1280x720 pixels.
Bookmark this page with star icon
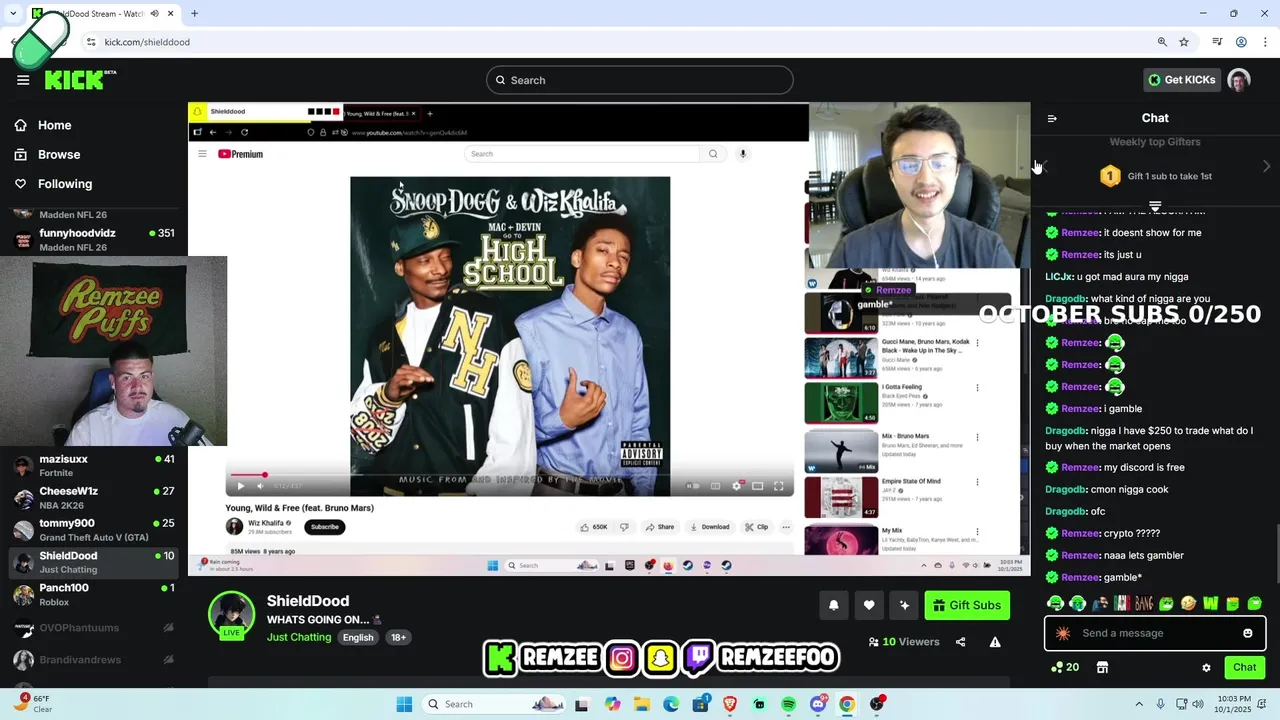[1184, 42]
